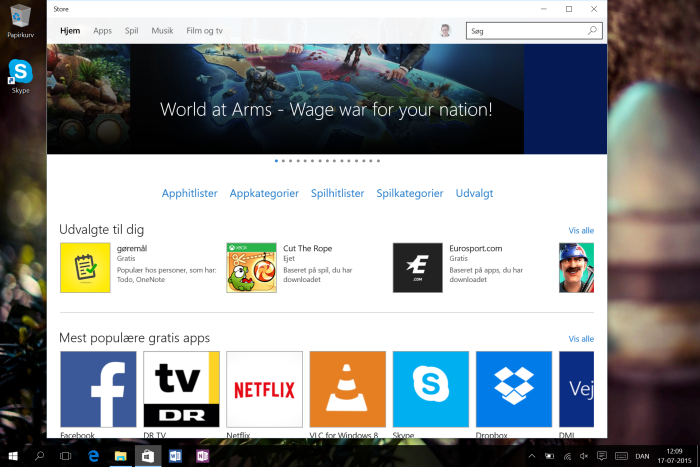Click the battery status tray icon
Image resolution: width=700 pixels, height=467 pixels.
pyautogui.click(x=549, y=456)
